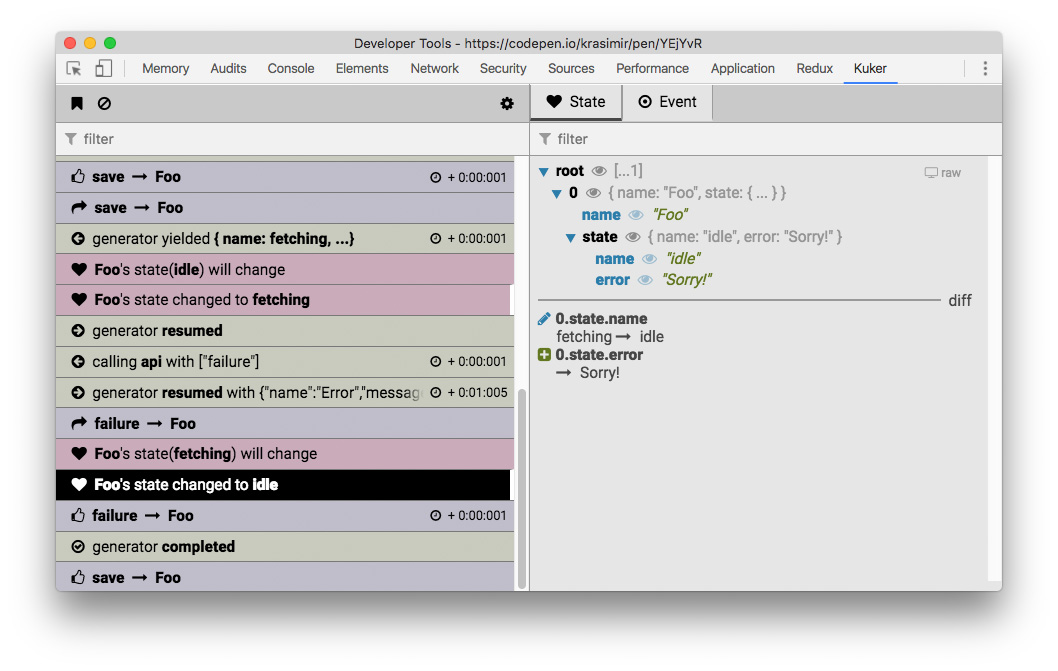This screenshot has width=1058, height=671.
Task: Click the raw view monitor icon
Action: click(931, 173)
